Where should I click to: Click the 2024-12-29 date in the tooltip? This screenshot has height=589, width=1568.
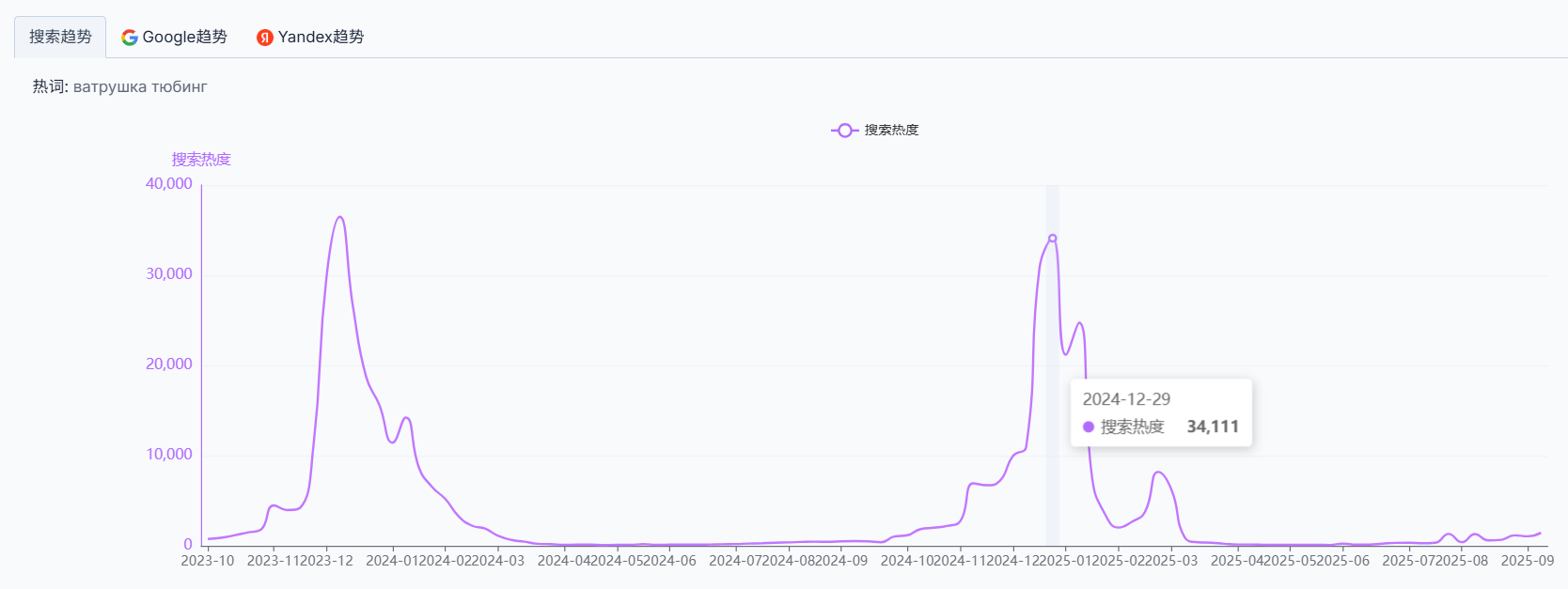[x=1126, y=399]
